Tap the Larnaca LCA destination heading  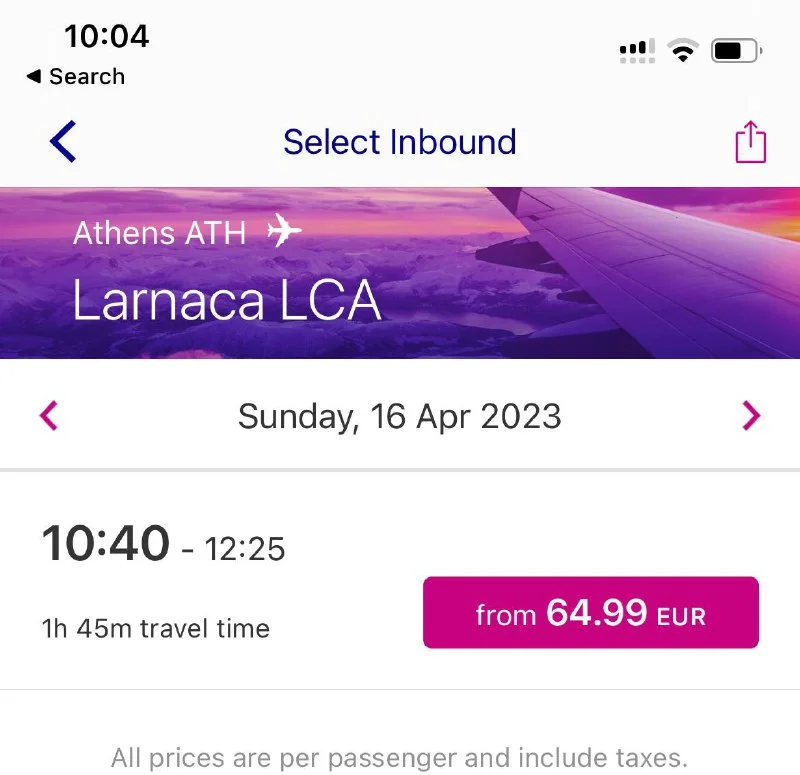(227, 297)
